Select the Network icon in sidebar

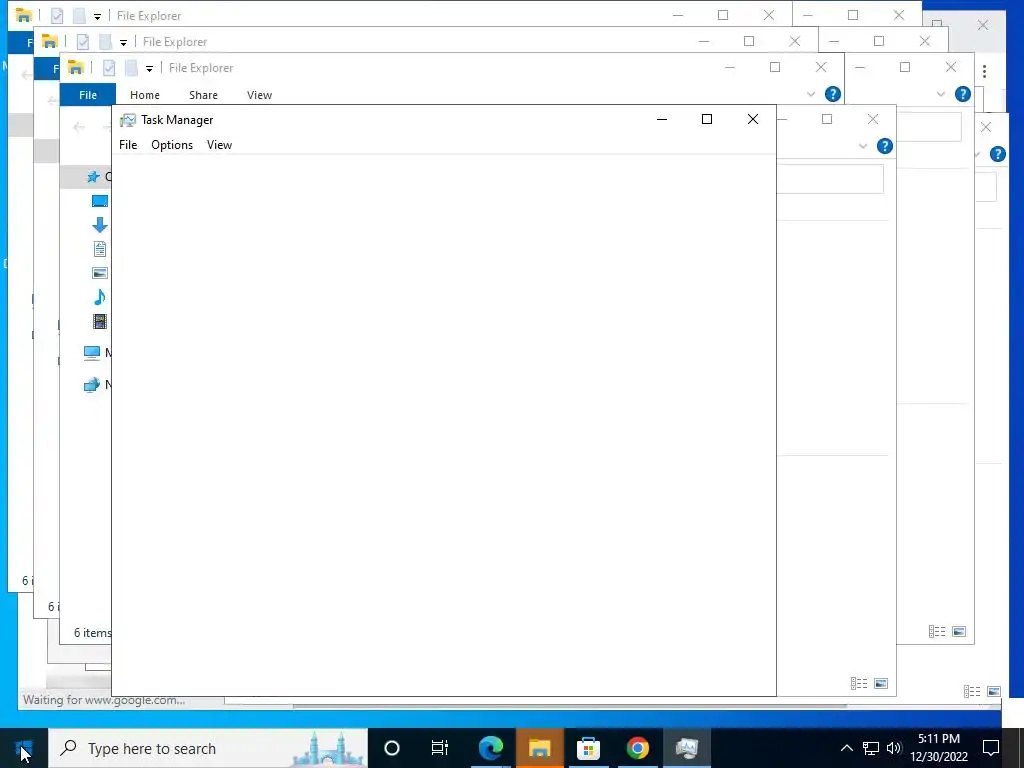point(92,385)
